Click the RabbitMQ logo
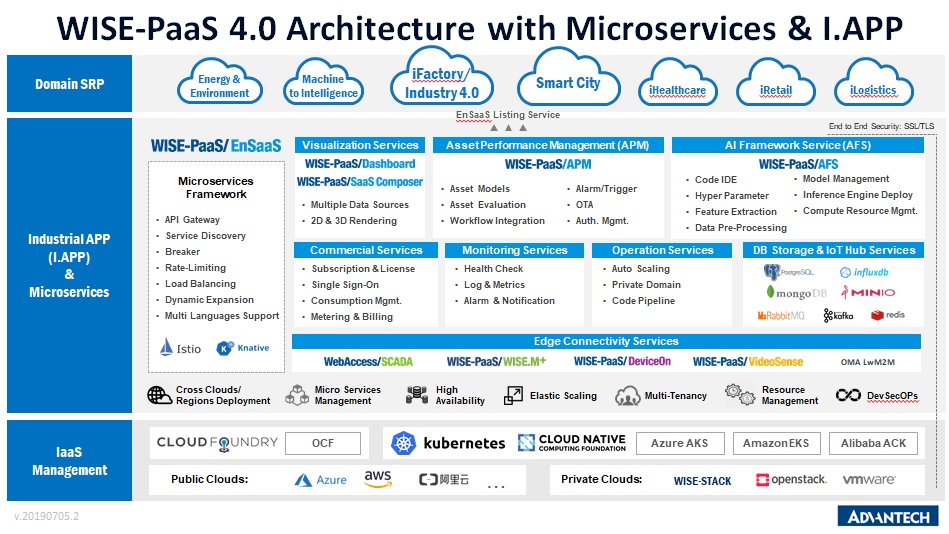 point(781,315)
